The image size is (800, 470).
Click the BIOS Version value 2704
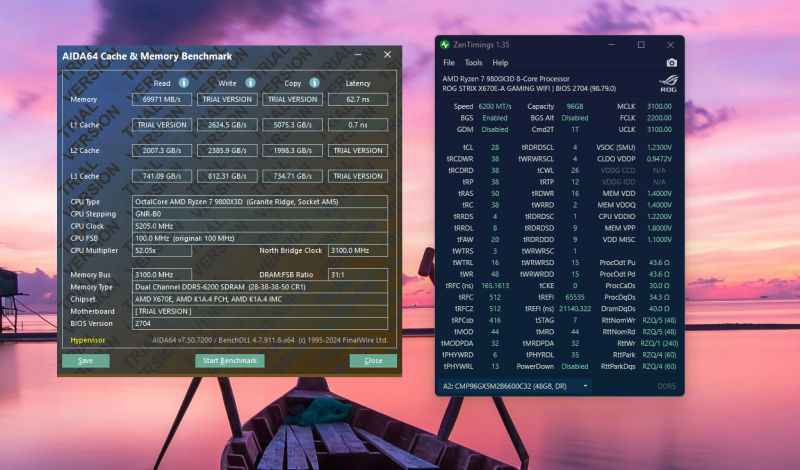(x=260, y=324)
